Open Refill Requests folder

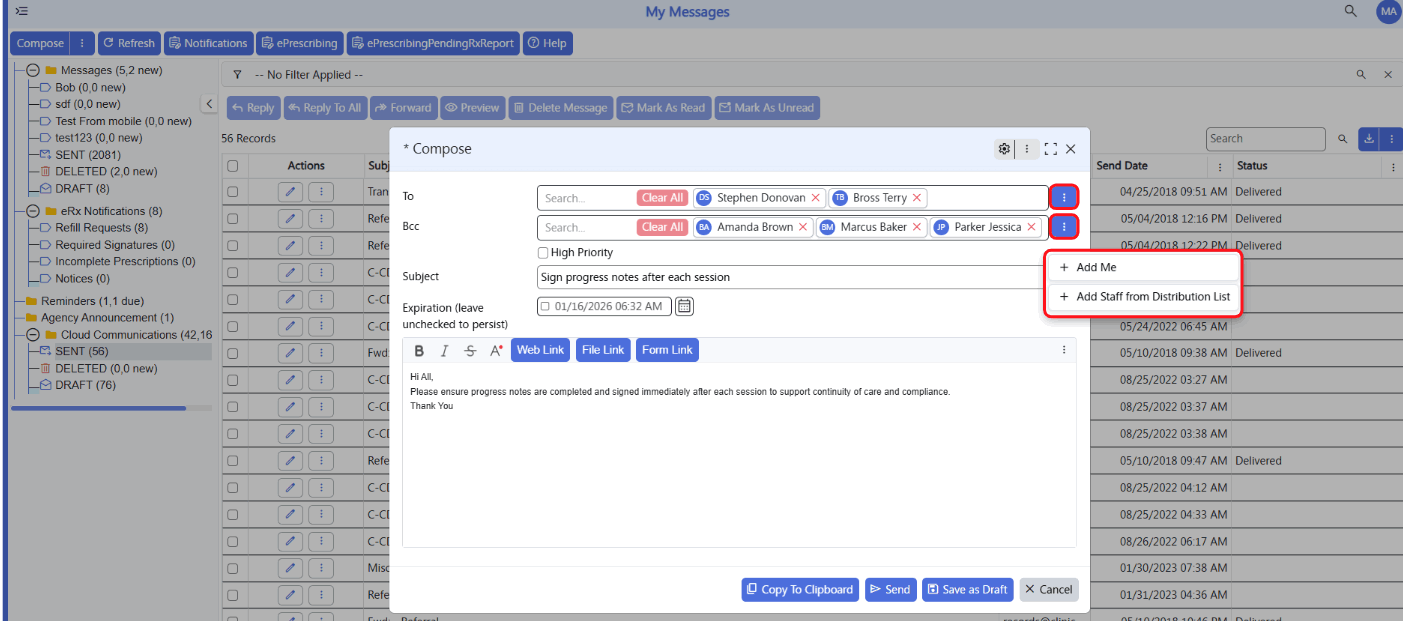[102, 228]
